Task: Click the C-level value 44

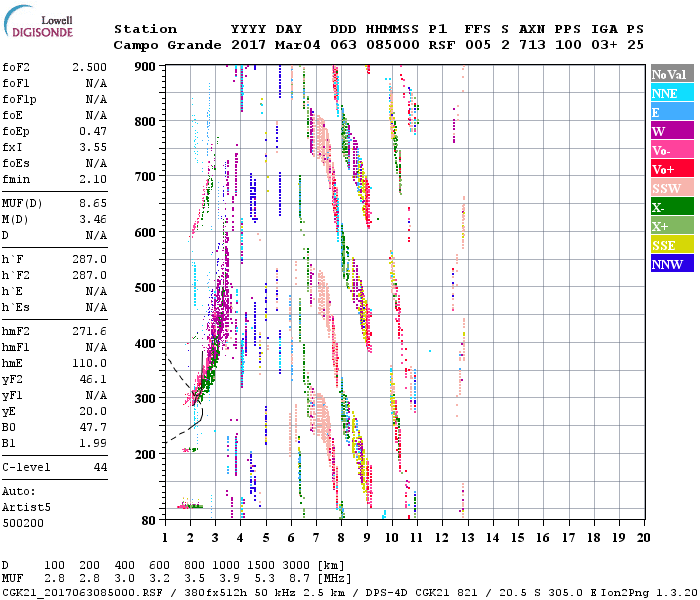Action: pos(100,468)
